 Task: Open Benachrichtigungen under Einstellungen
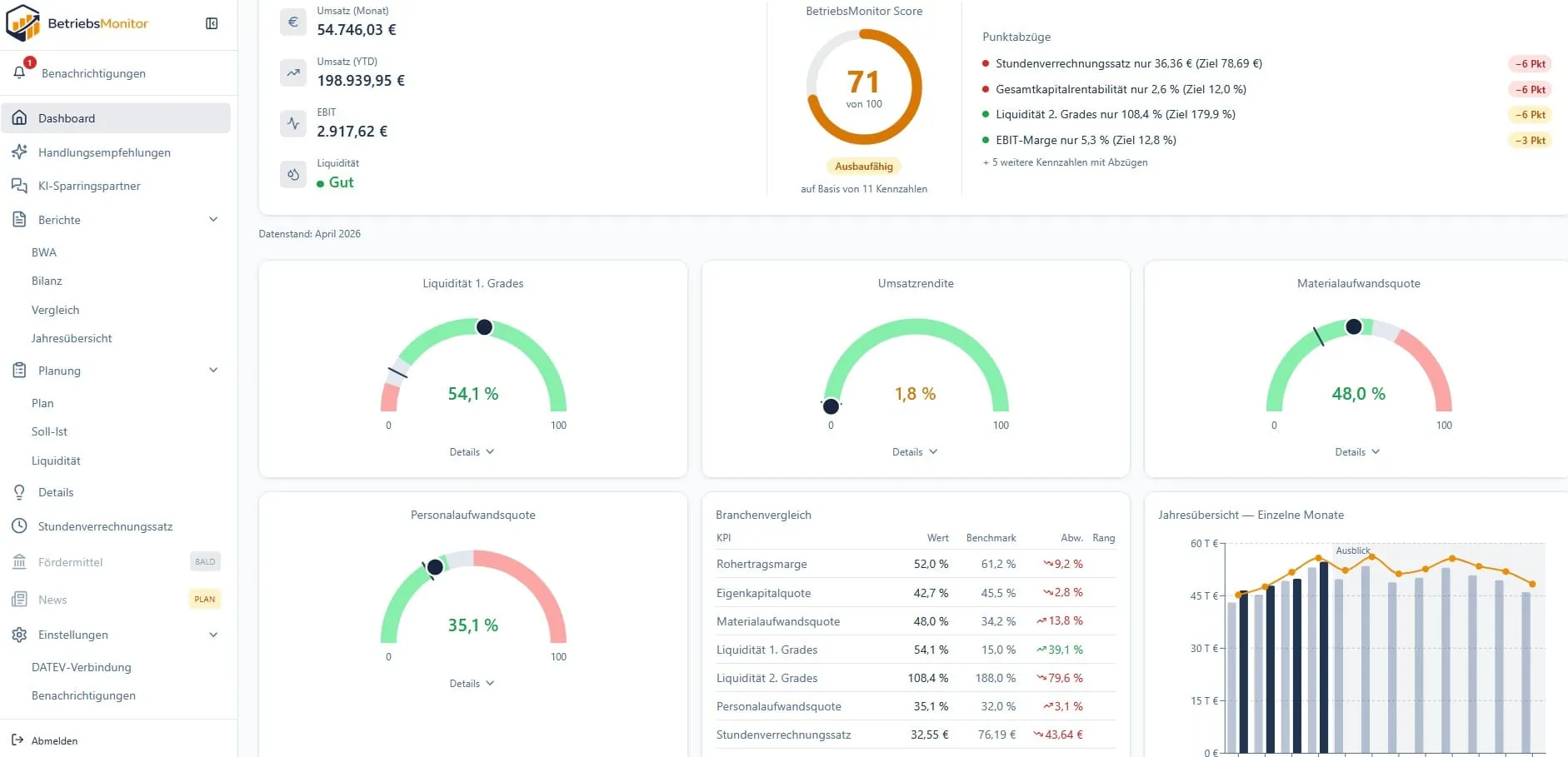pyautogui.click(x=83, y=695)
